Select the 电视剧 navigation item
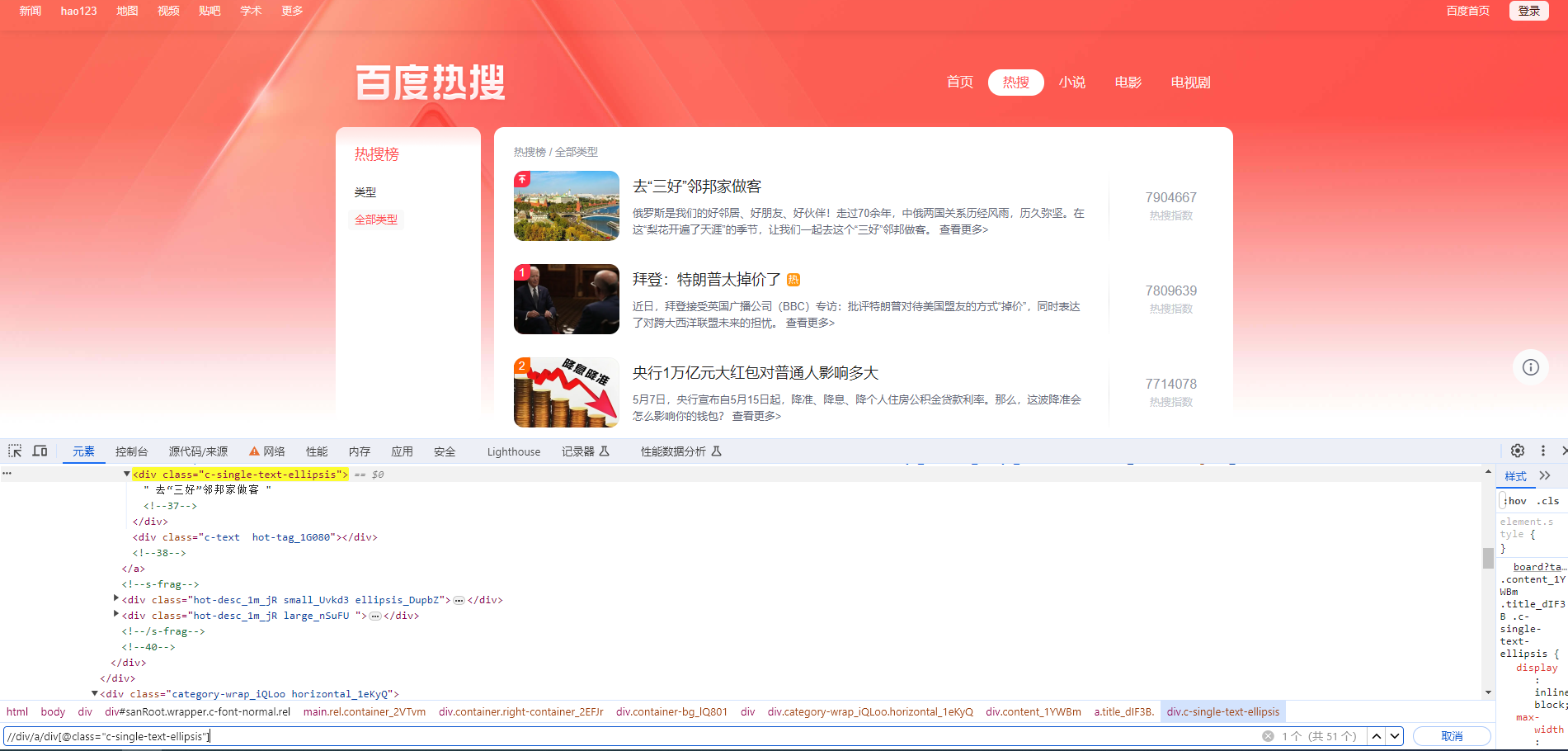Screen dimensions: 1568x751 tap(1190, 83)
